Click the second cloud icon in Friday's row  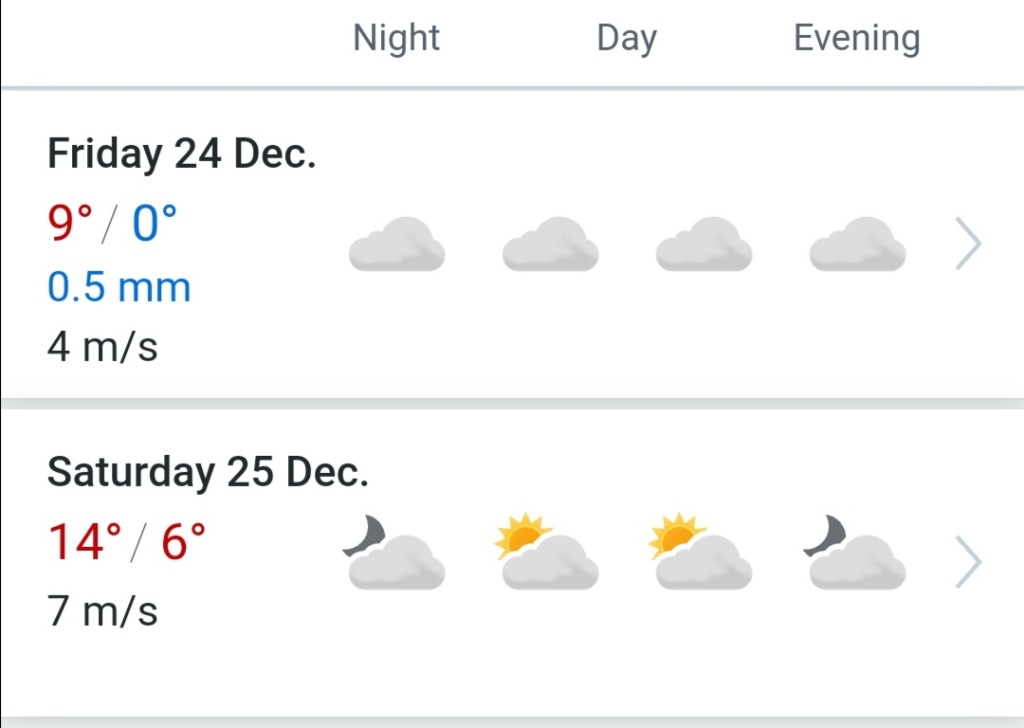point(550,244)
